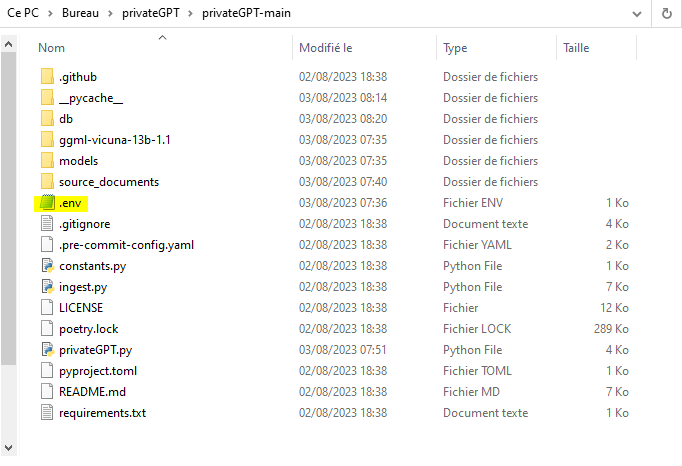The width and height of the screenshot is (682, 466).
Task: Click the privateGPT-main breadcrumb segment
Action: (x=248, y=15)
